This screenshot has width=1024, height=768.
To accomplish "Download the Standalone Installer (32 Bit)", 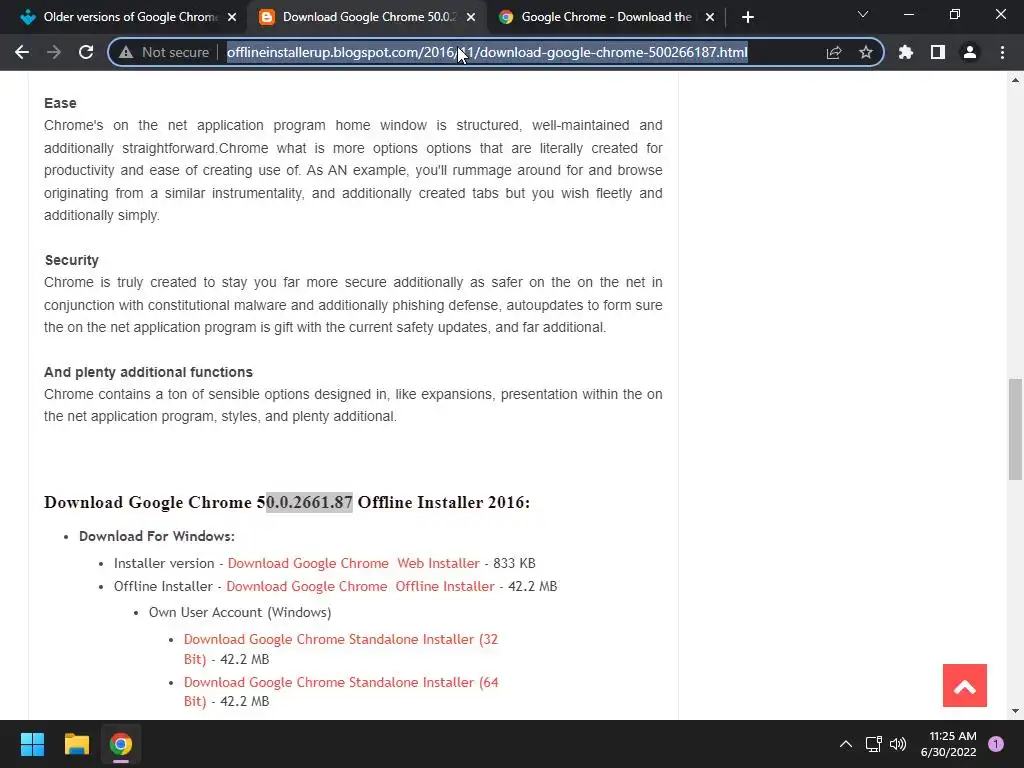I will coord(341,649).
